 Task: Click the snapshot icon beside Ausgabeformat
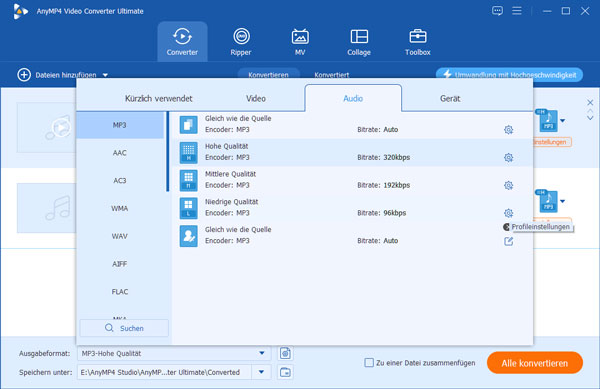285,353
